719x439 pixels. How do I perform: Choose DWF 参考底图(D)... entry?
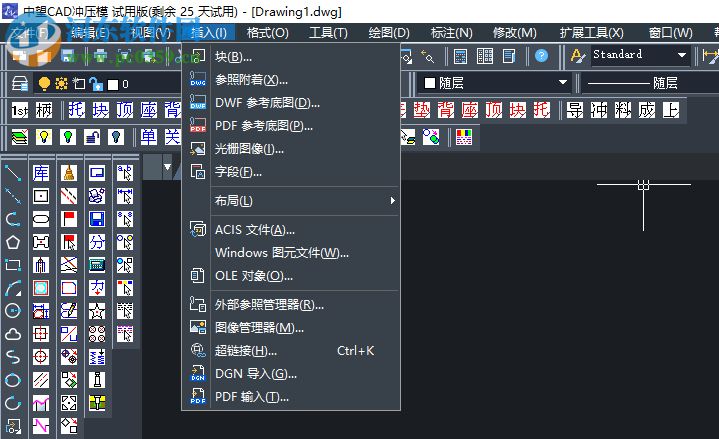click(291, 103)
